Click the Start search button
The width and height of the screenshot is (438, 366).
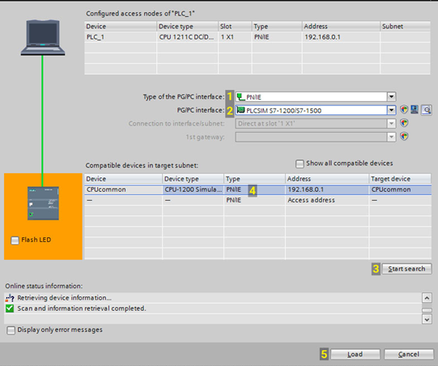coord(406,269)
